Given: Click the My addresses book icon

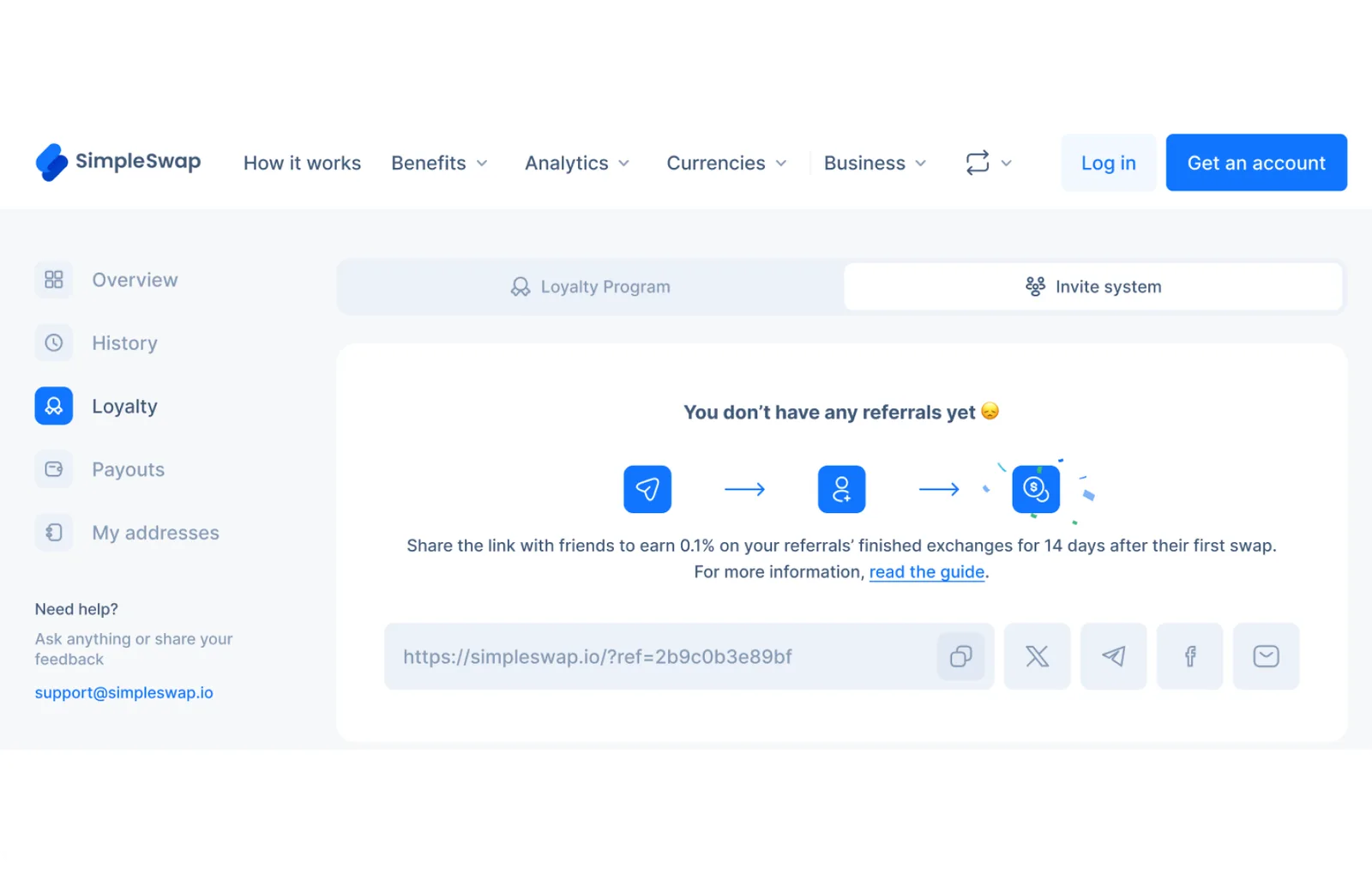Looking at the screenshot, I should (x=54, y=533).
